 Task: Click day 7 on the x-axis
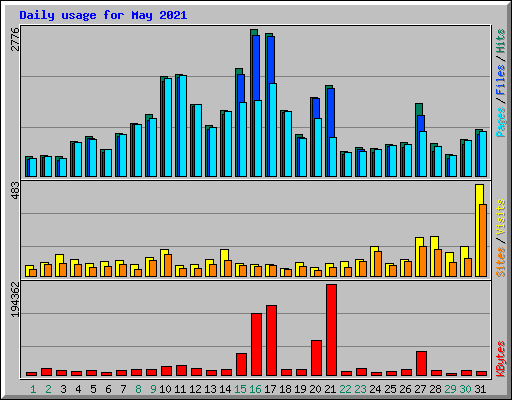pyautogui.click(x=123, y=389)
